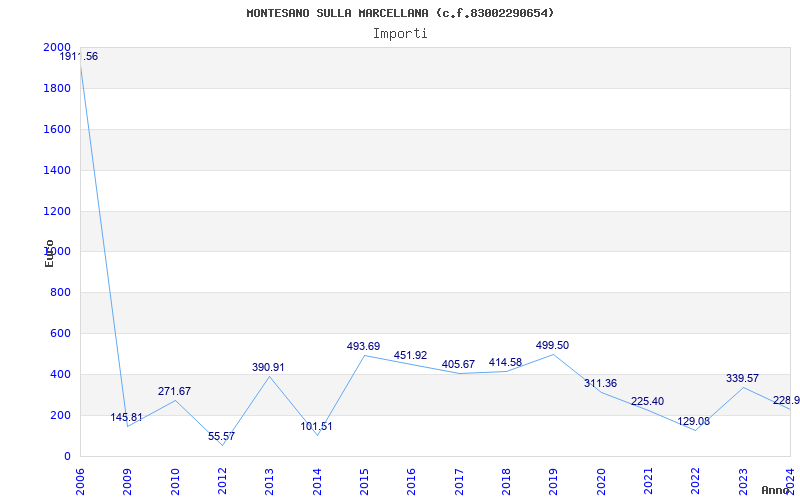The image size is (800, 500).
Task: Select the 145.81 data label
Action: [x=127, y=417]
